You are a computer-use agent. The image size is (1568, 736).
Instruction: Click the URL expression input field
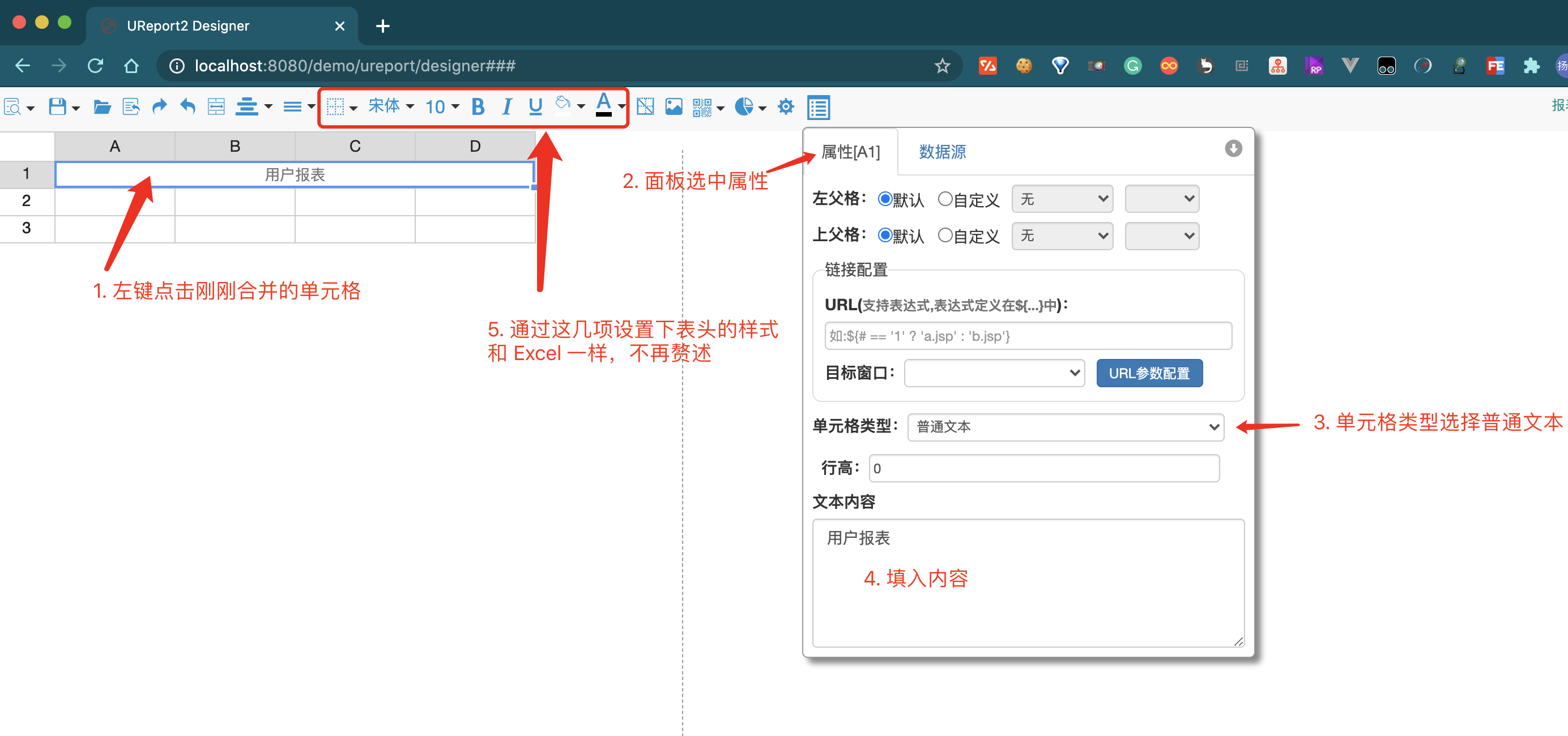pos(1028,336)
